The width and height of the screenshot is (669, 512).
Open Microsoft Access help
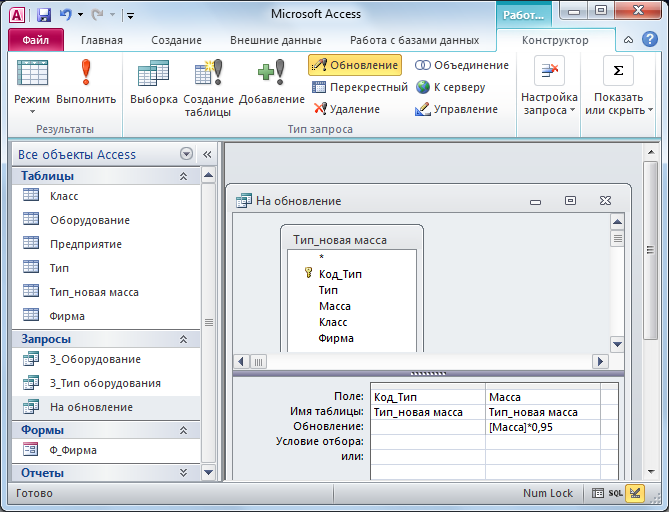(x=650, y=39)
